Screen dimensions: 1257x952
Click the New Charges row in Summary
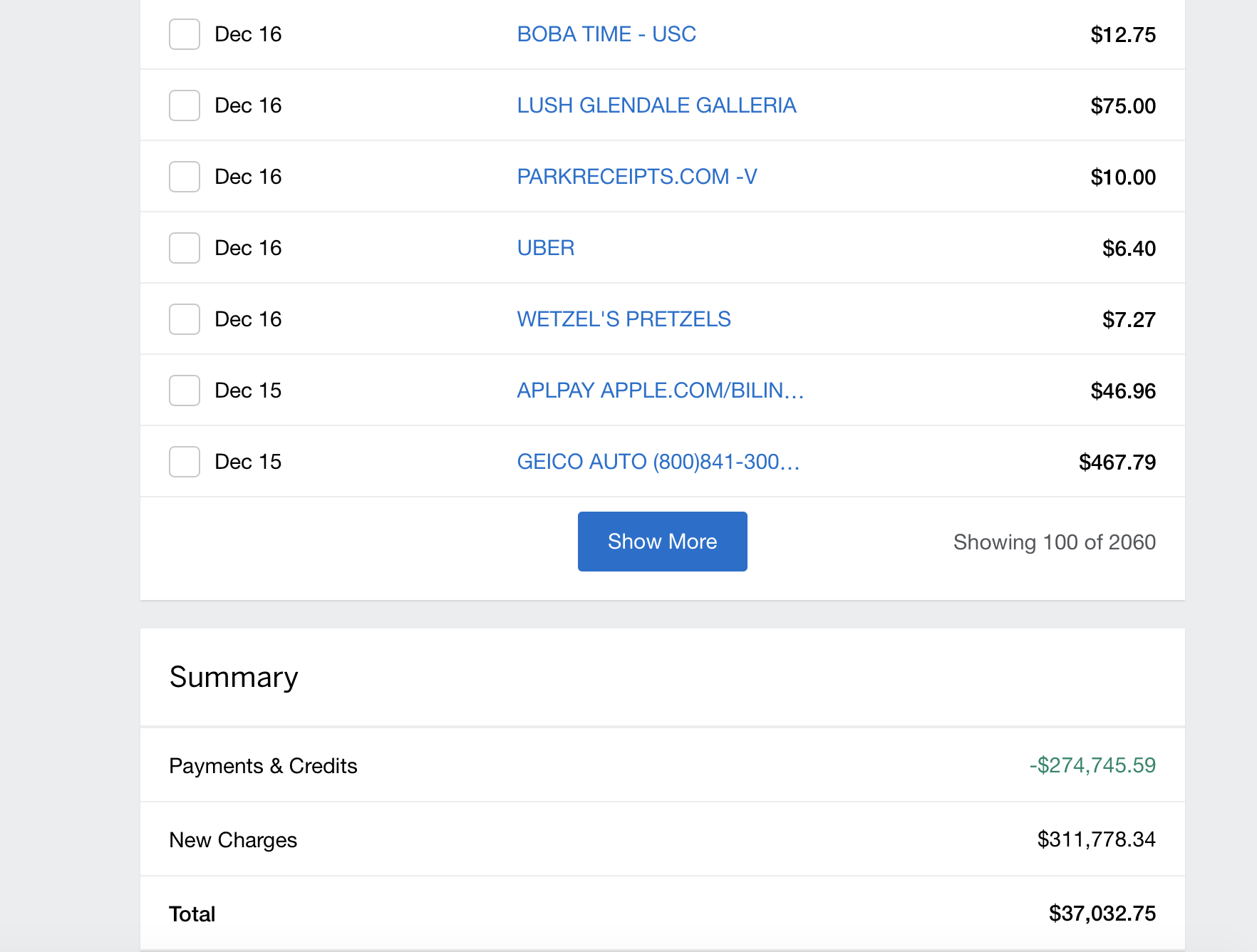(x=233, y=839)
